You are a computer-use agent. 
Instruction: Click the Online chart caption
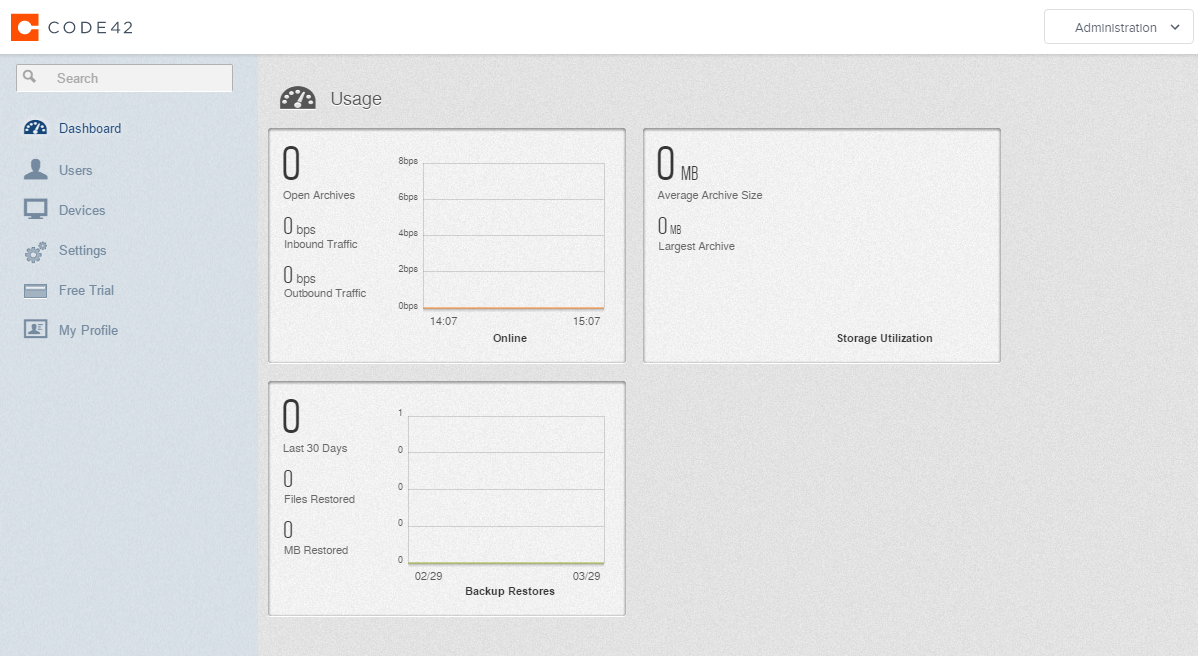[x=510, y=338]
